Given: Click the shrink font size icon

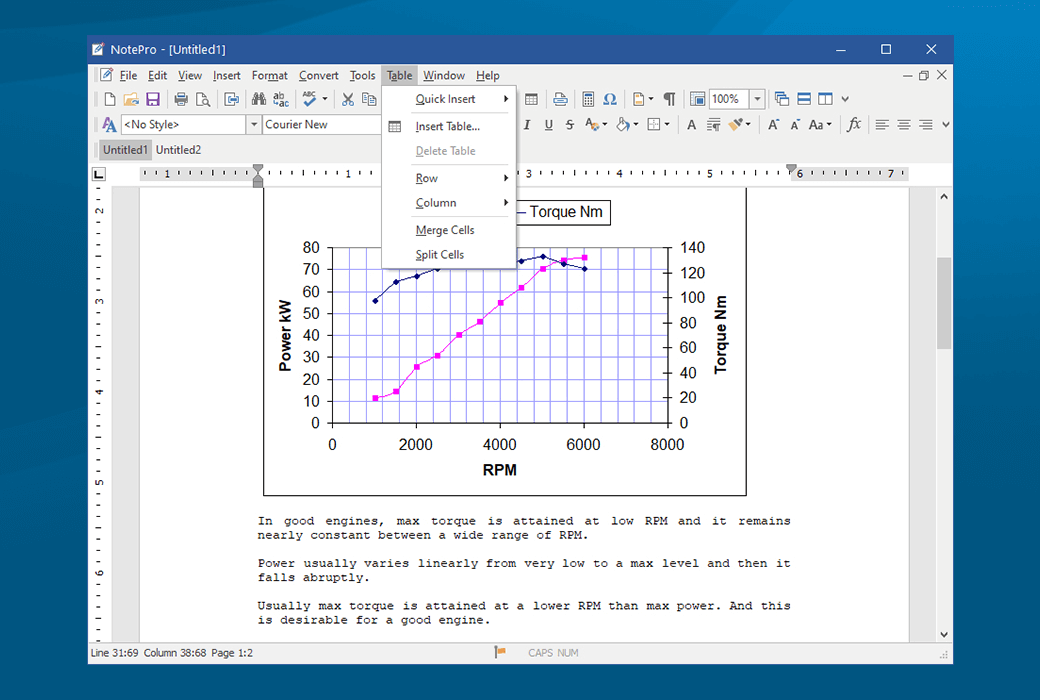Looking at the screenshot, I should [x=795, y=125].
